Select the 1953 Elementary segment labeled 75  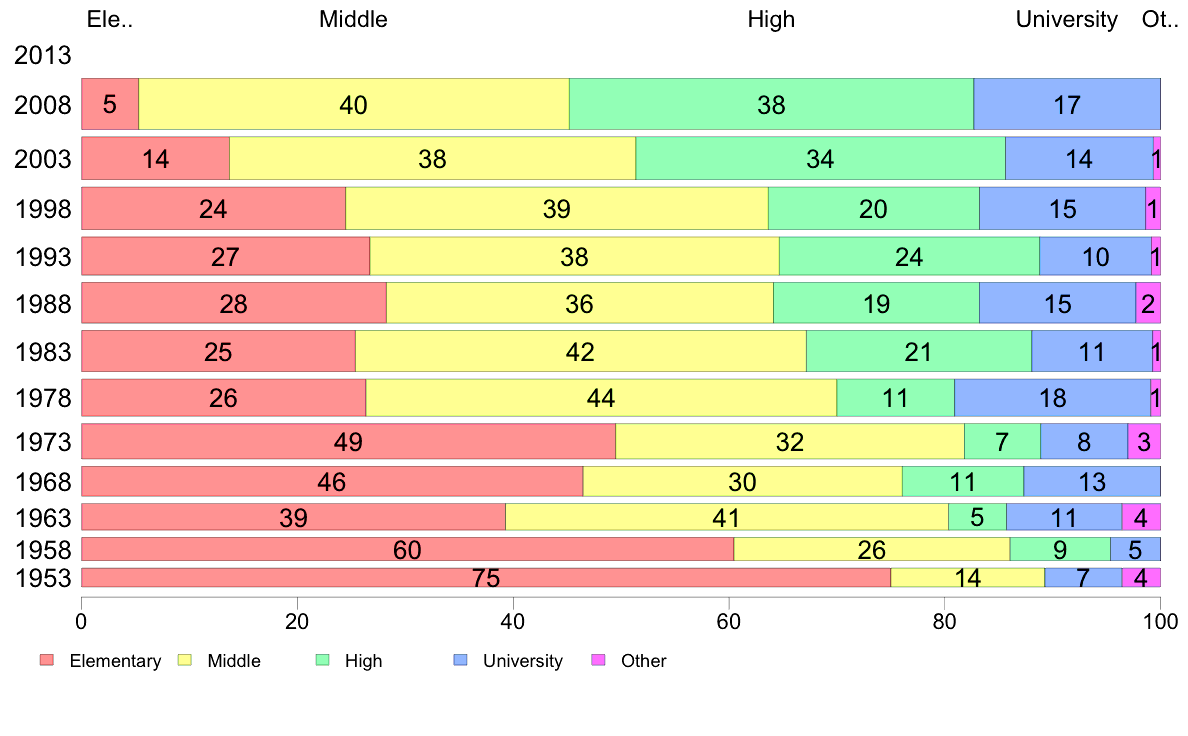coord(486,578)
